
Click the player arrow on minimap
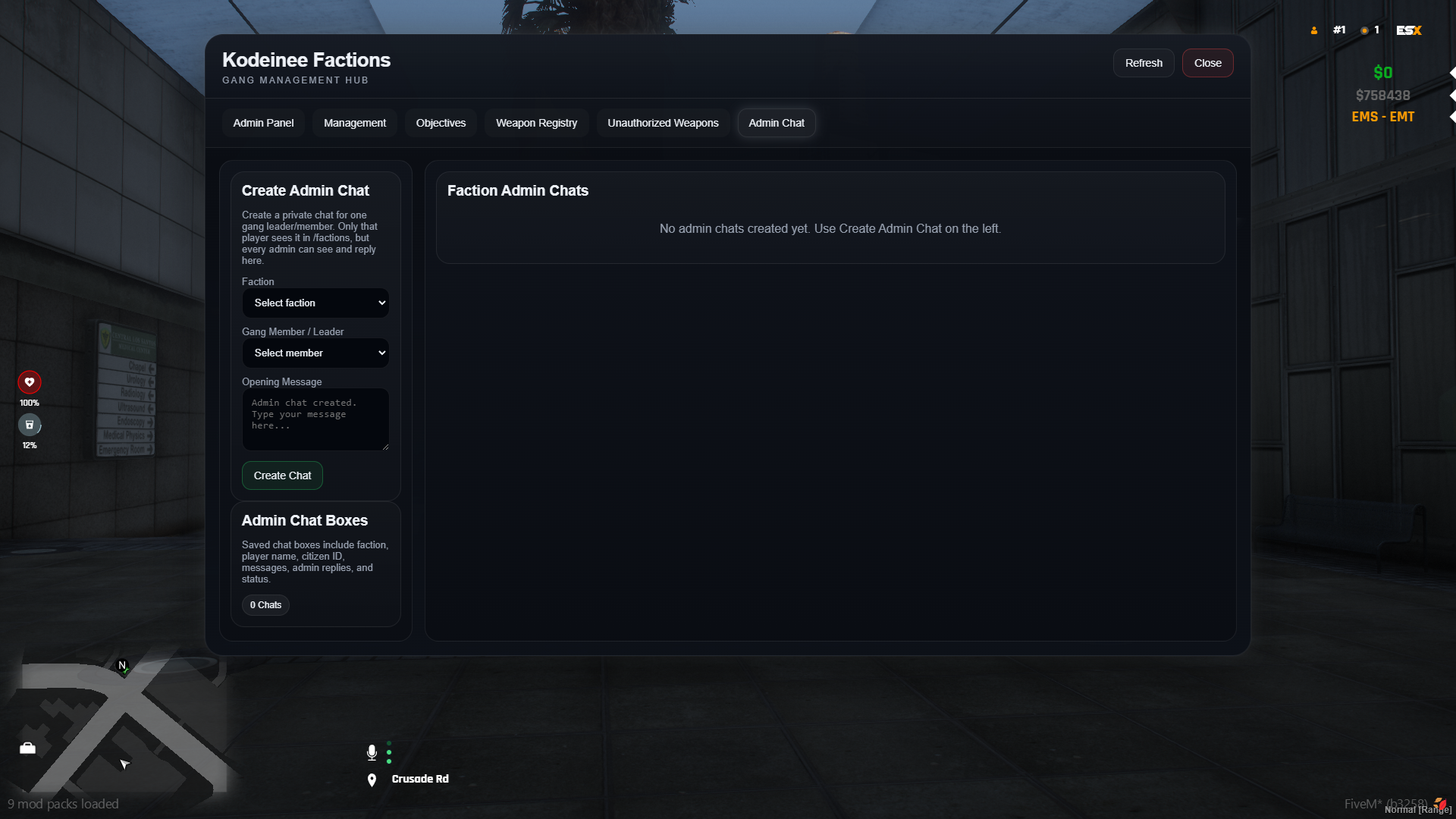(x=124, y=764)
